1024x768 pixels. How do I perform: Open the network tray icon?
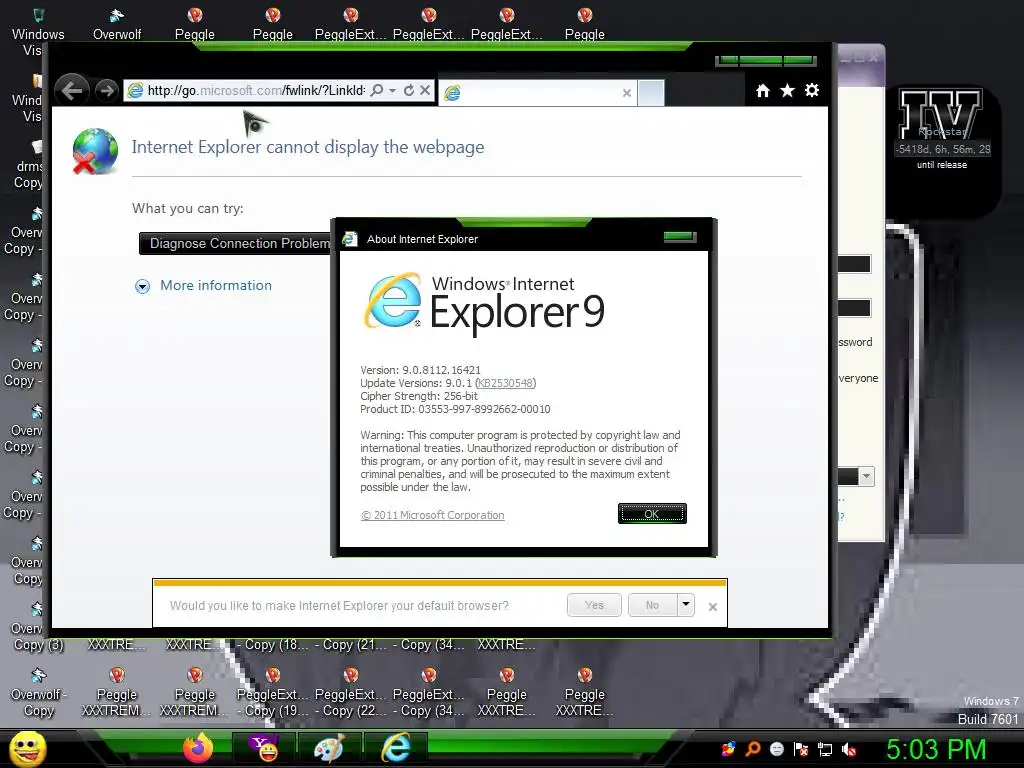[x=825, y=749]
